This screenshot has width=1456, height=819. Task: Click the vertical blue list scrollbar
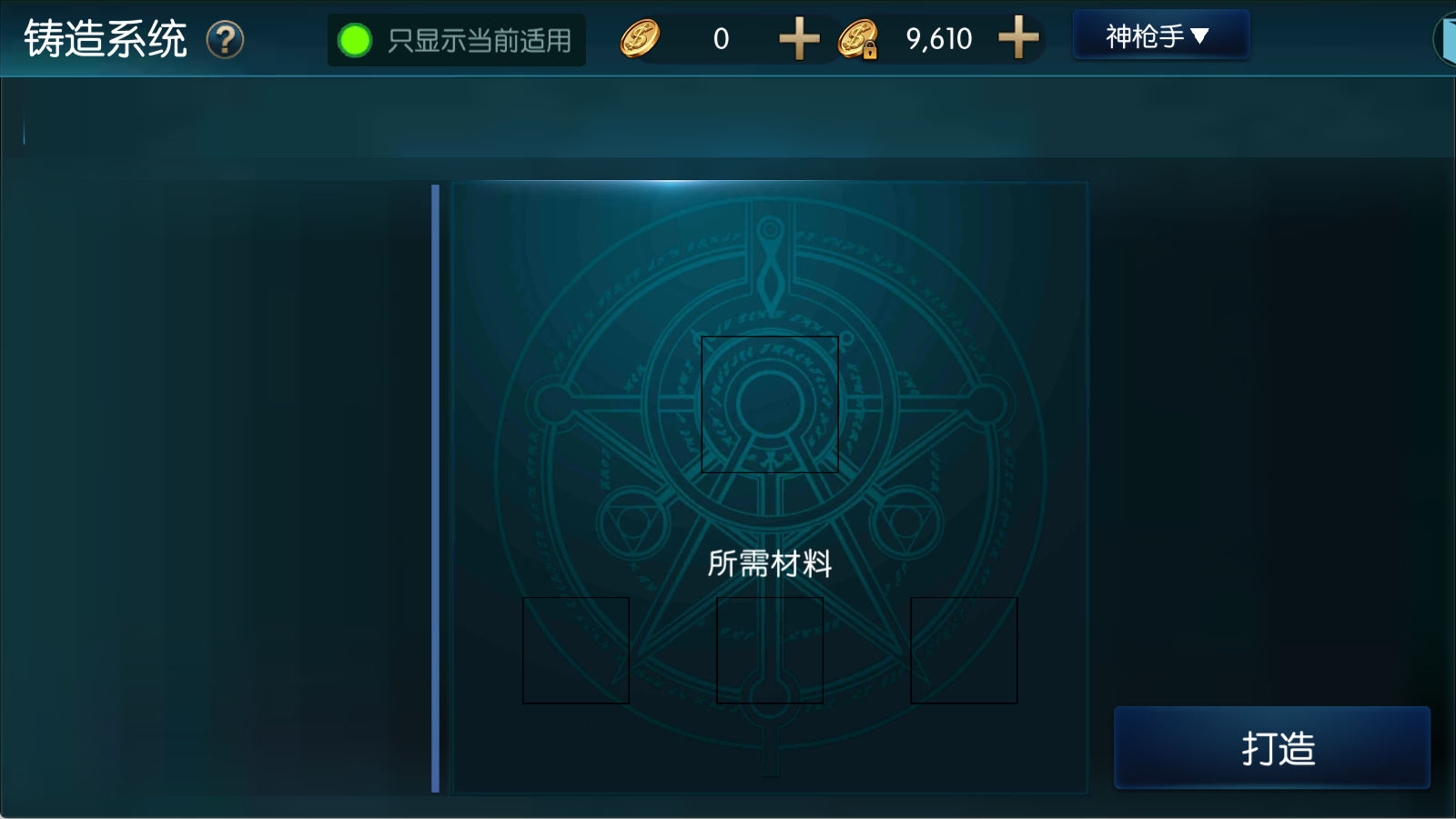(x=436, y=489)
